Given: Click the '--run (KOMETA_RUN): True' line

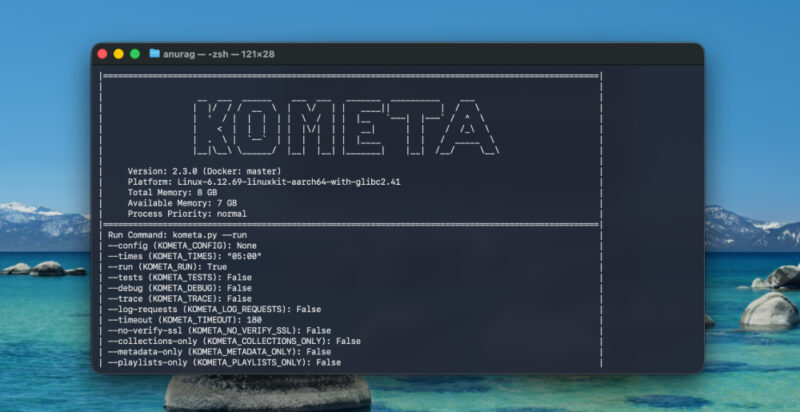Looking at the screenshot, I should [x=167, y=267].
